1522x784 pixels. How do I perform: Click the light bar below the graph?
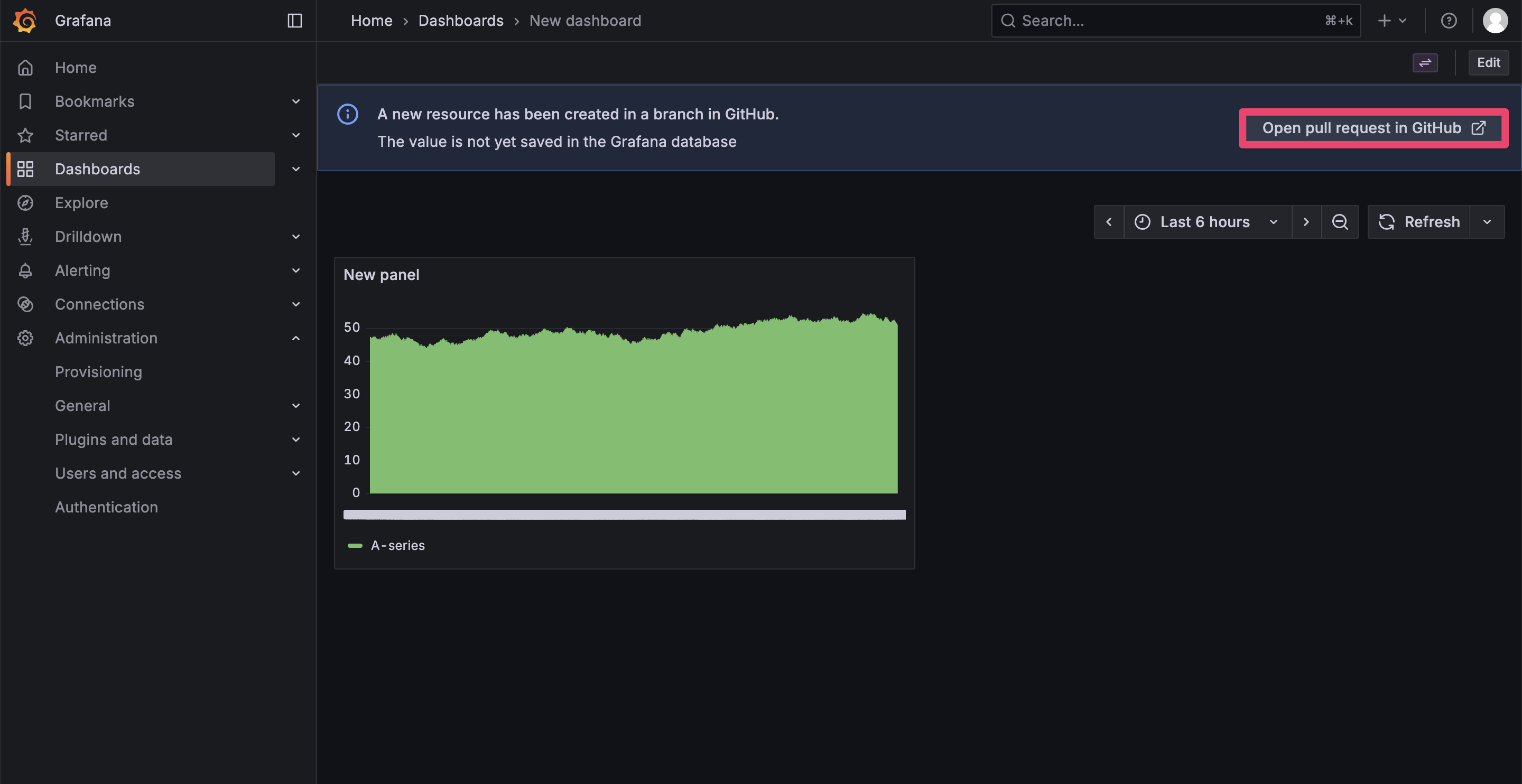coord(625,515)
